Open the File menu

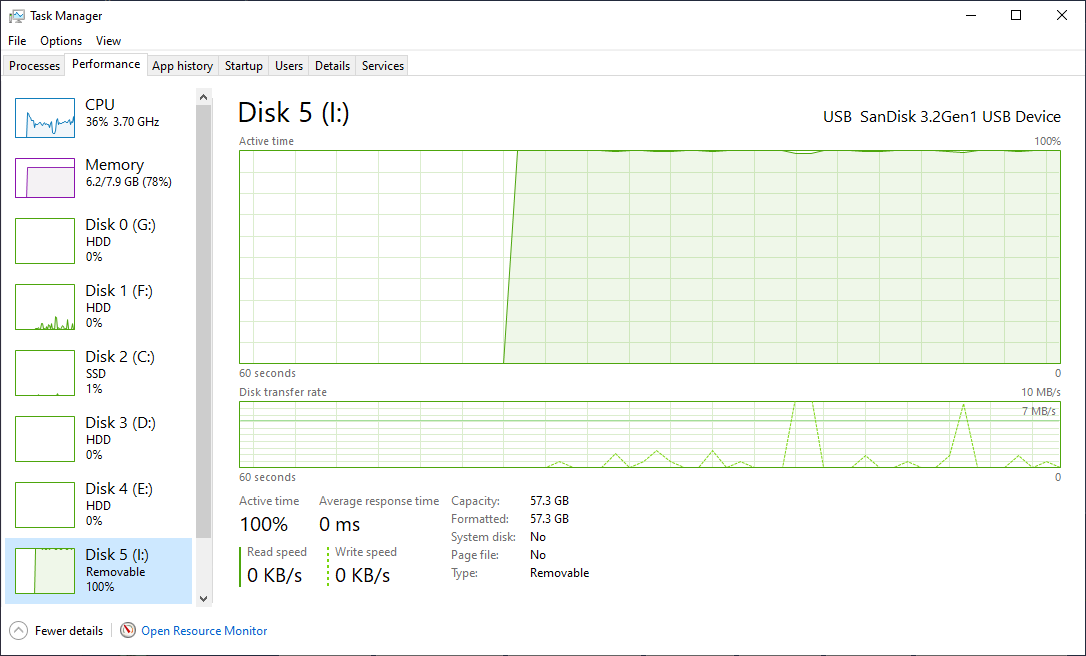click(x=17, y=41)
